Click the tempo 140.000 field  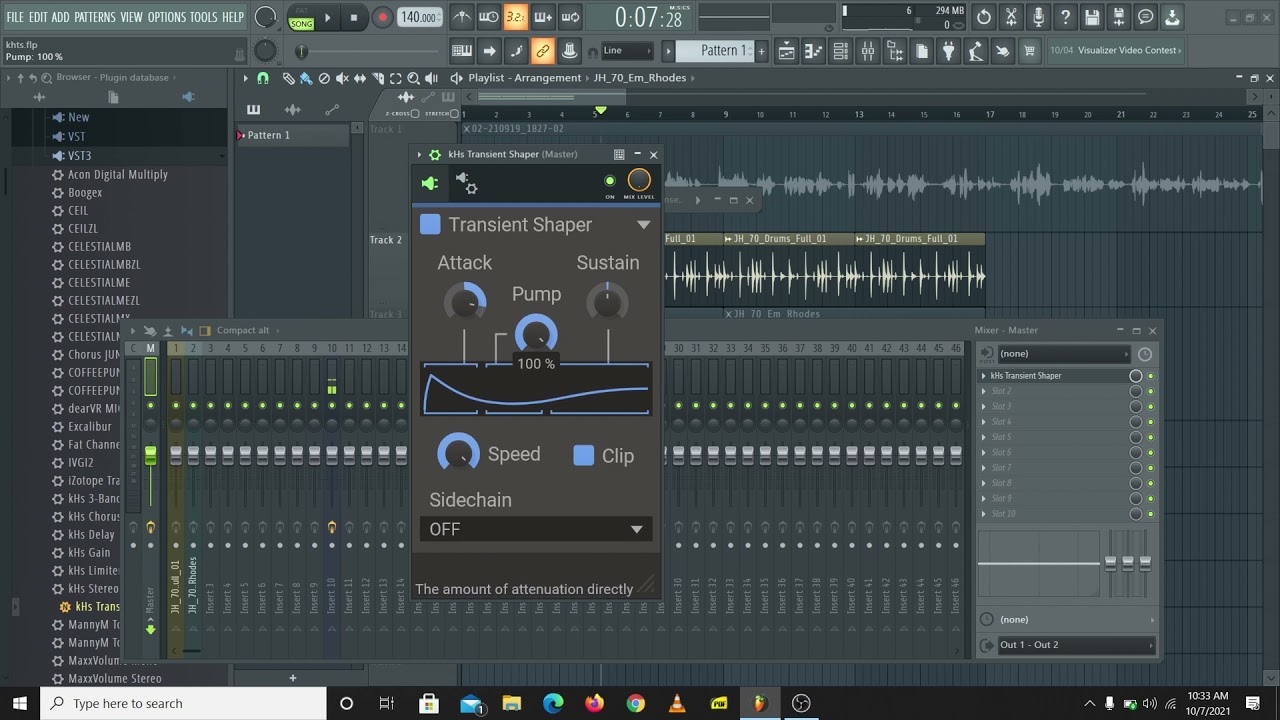click(x=419, y=17)
